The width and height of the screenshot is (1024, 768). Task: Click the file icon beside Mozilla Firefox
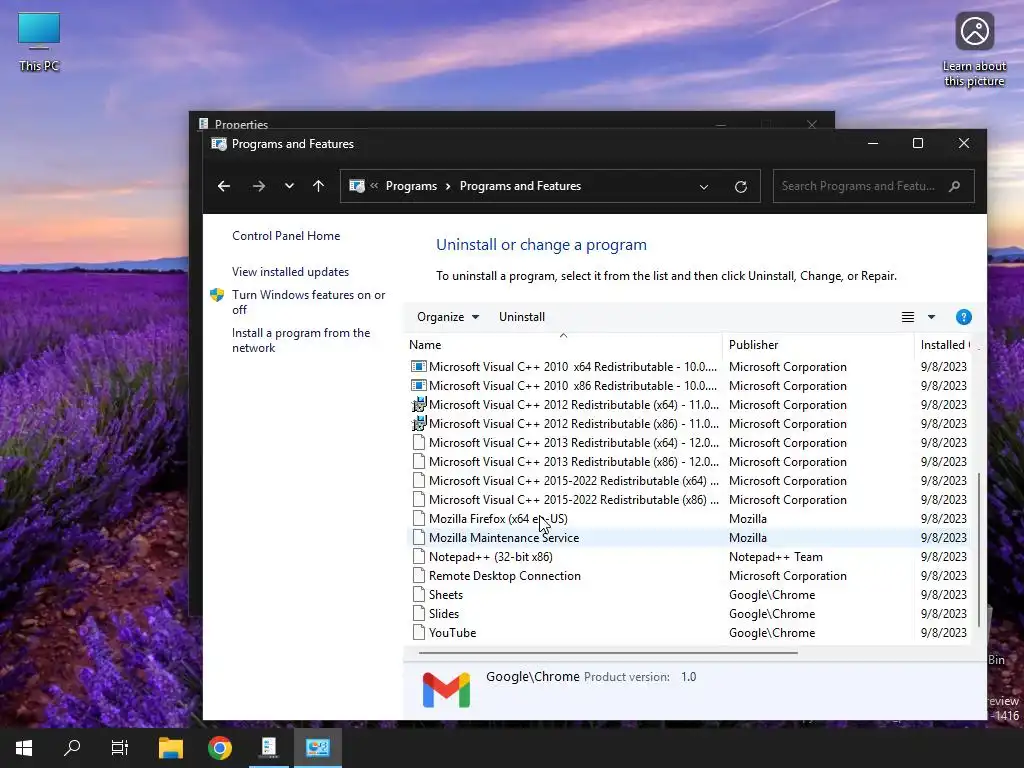click(x=419, y=519)
